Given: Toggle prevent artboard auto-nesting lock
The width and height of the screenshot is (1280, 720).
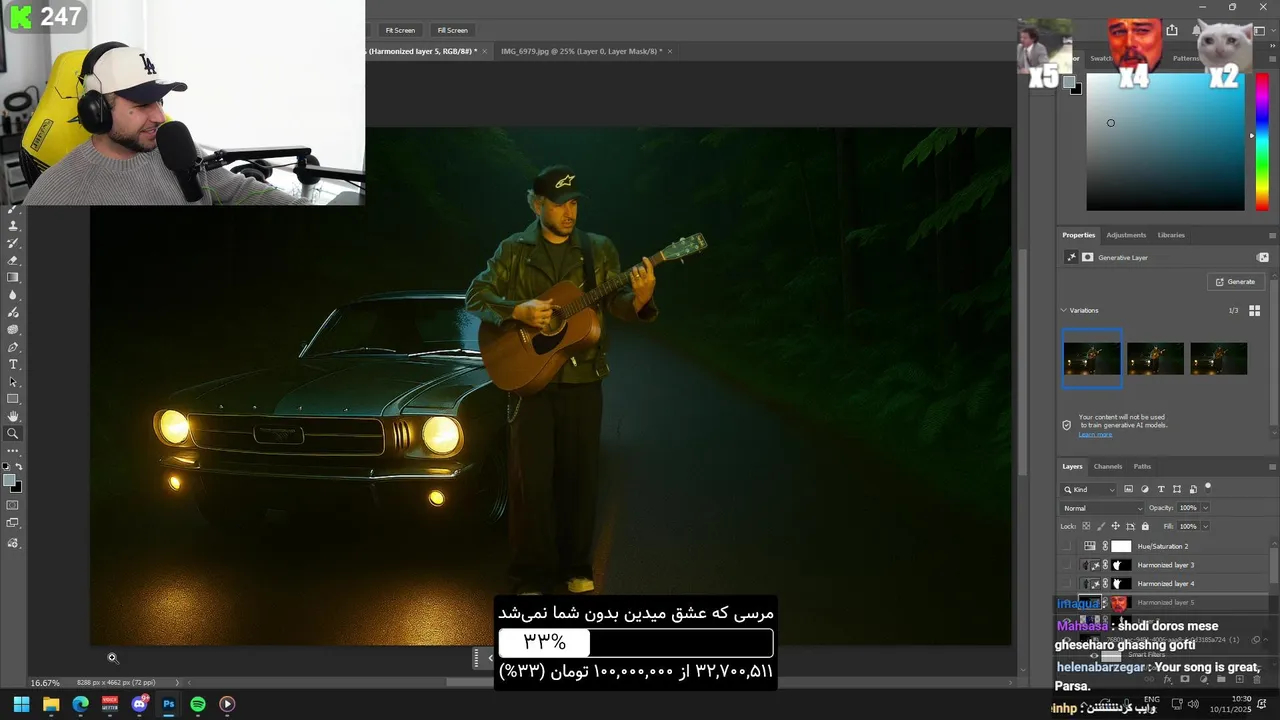Looking at the screenshot, I should (1130, 526).
